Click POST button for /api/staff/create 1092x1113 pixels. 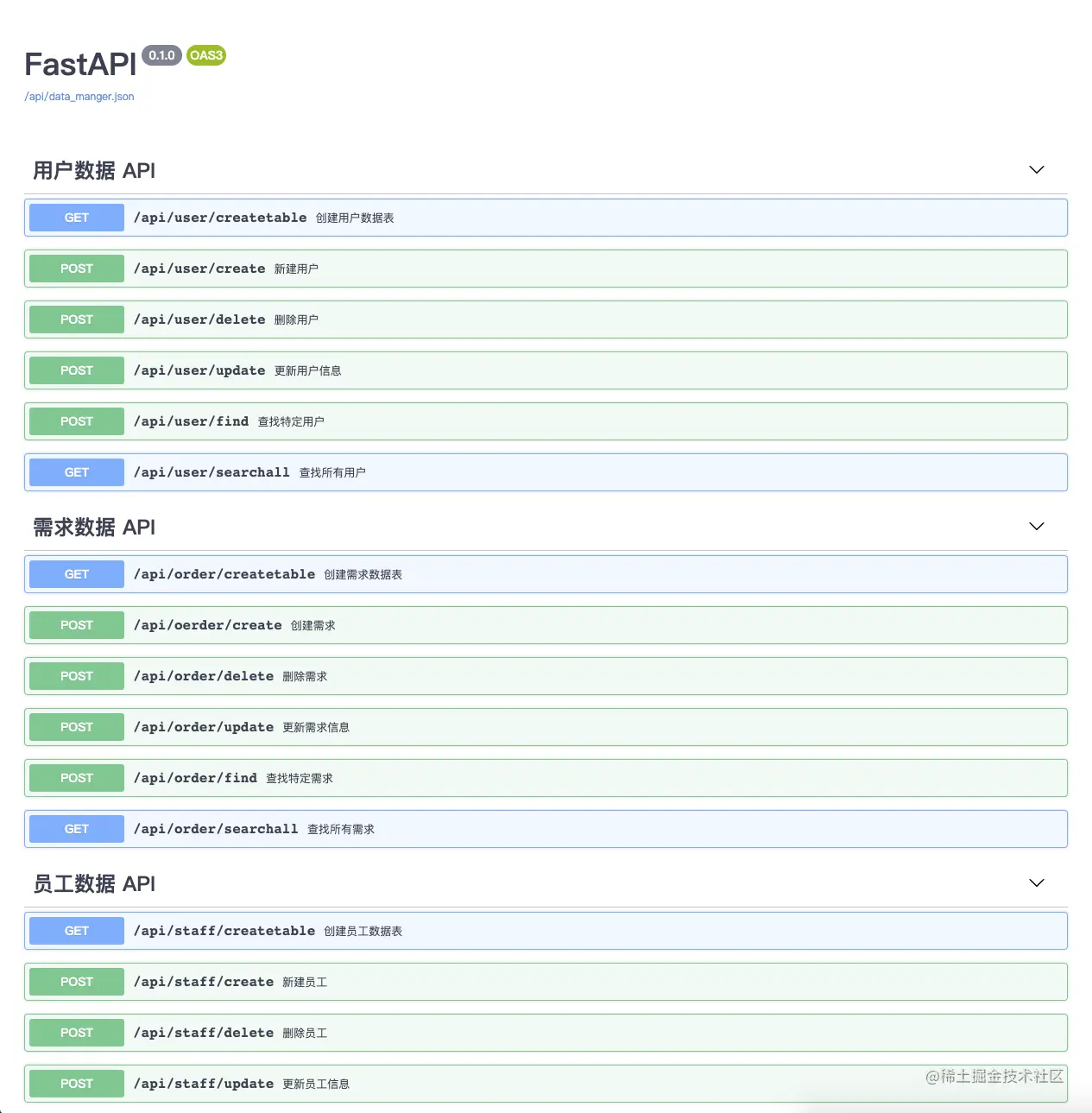click(x=77, y=982)
